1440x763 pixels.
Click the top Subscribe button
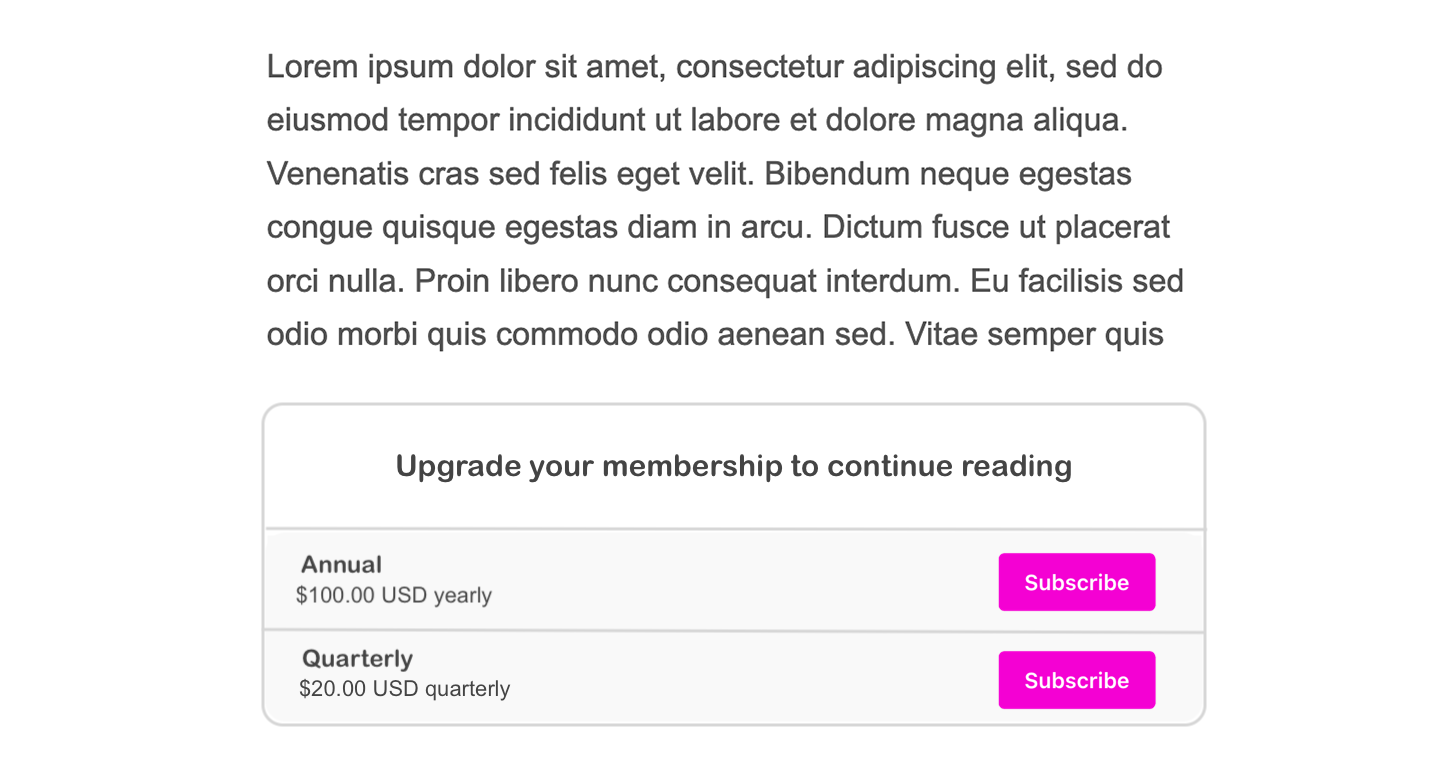1076,581
